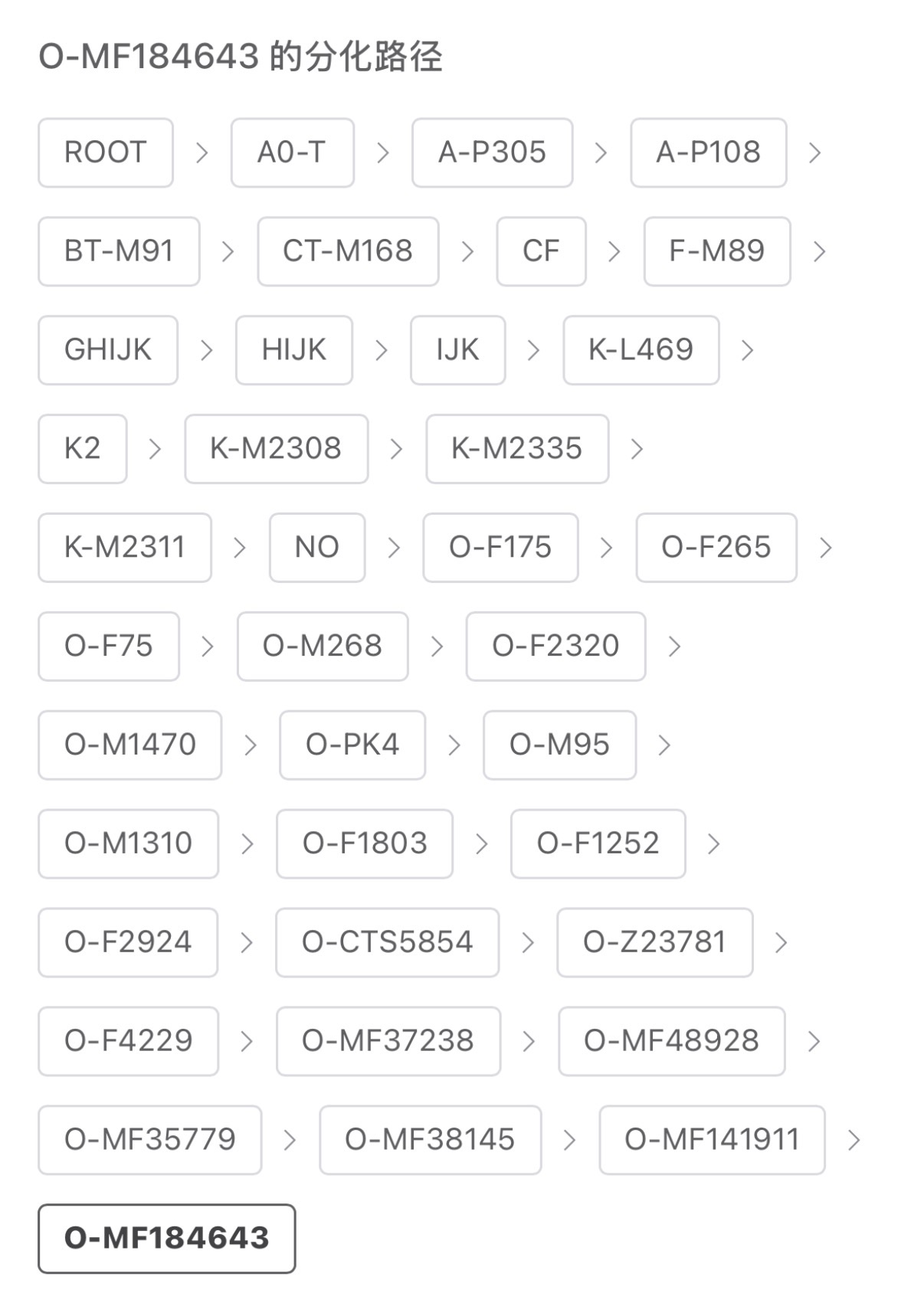The width and height of the screenshot is (924, 1313).
Task: Click the BT-M91 tag
Action: click(119, 251)
